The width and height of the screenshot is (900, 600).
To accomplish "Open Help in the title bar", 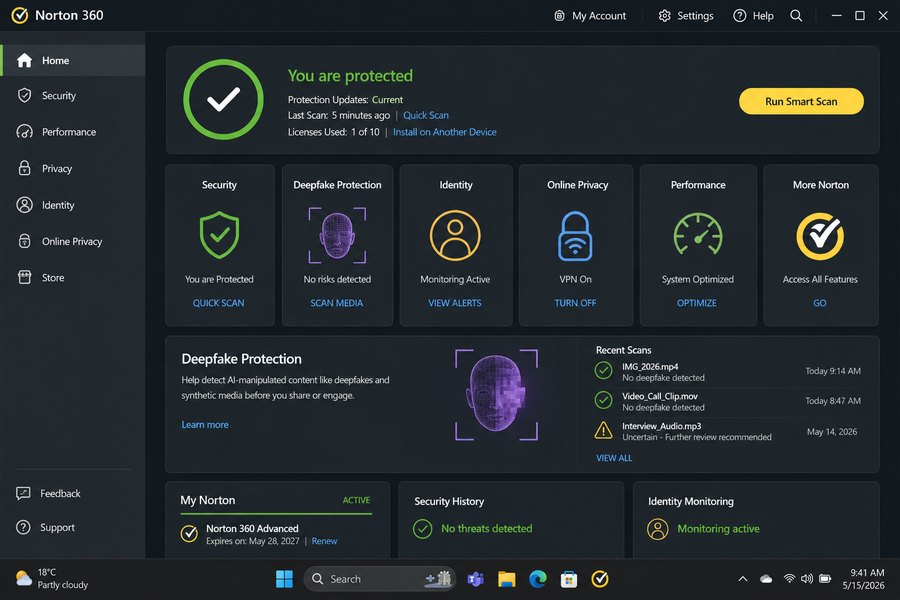I will pyautogui.click(x=754, y=16).
